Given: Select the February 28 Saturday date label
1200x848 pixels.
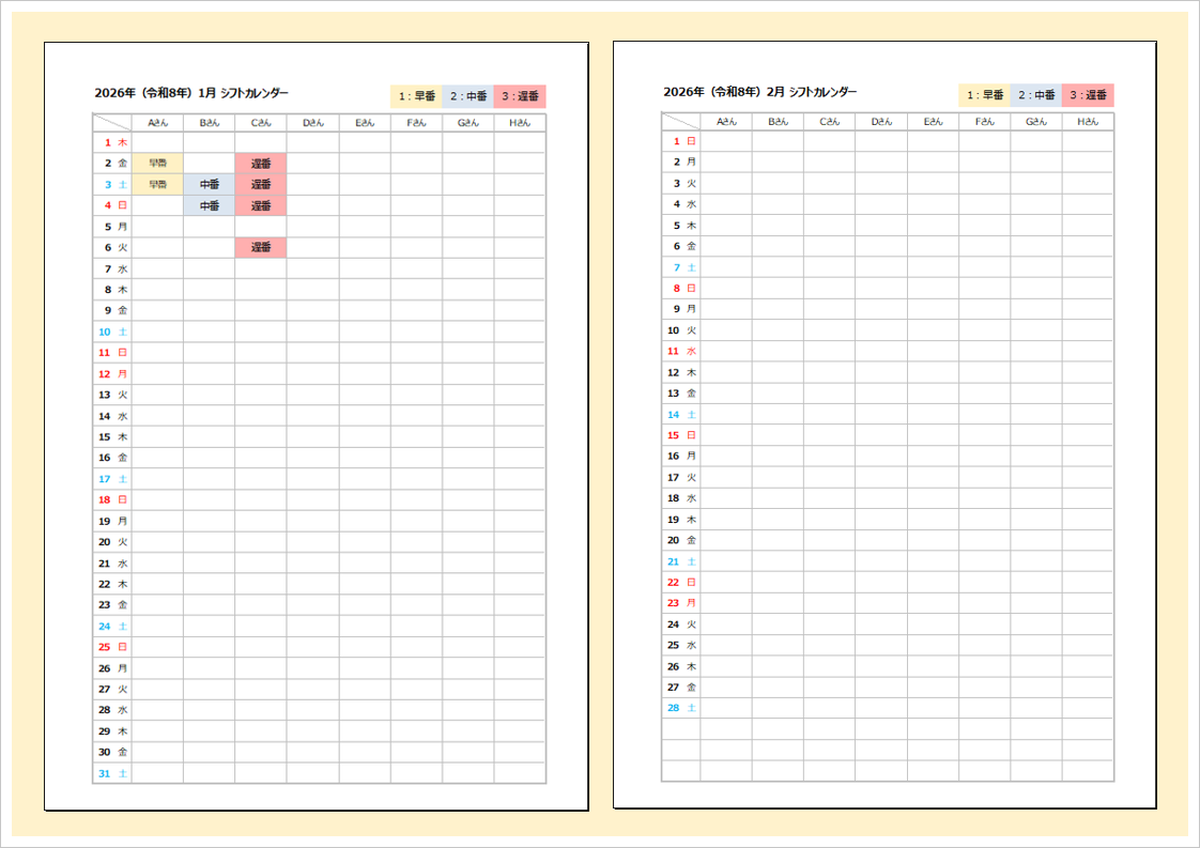Looking at the screenshot, I should click(681, 708).
